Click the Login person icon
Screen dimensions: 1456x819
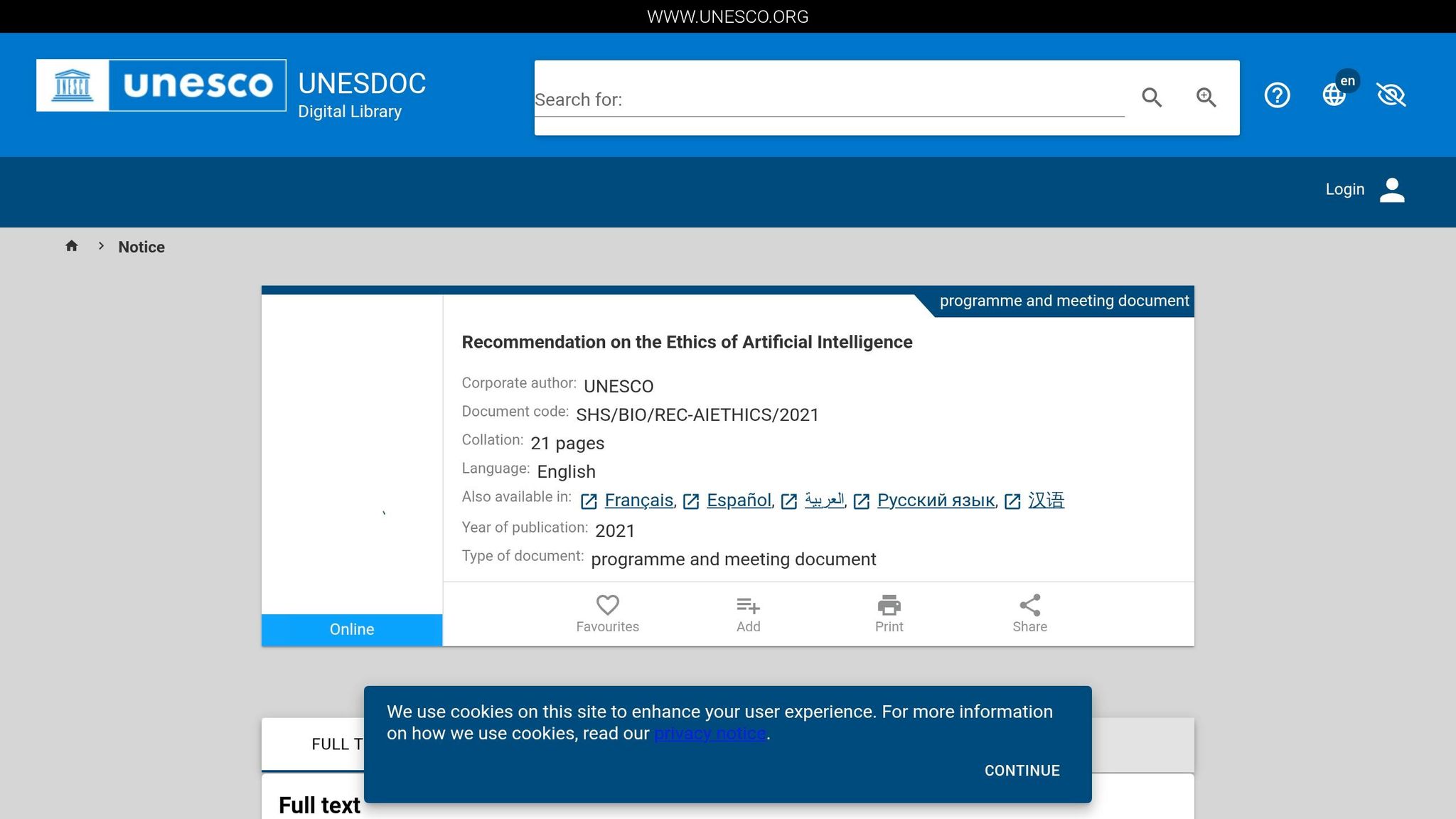(1391, 189)
